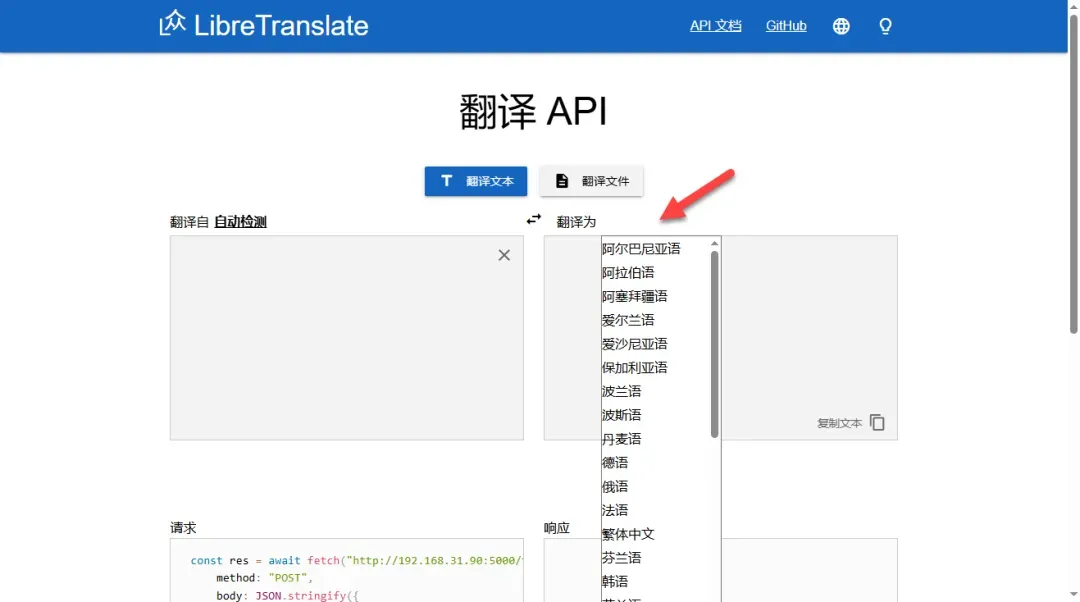Open the API 文档 link
Viewport: 1080px width, 602px height.
coord(715,26)
